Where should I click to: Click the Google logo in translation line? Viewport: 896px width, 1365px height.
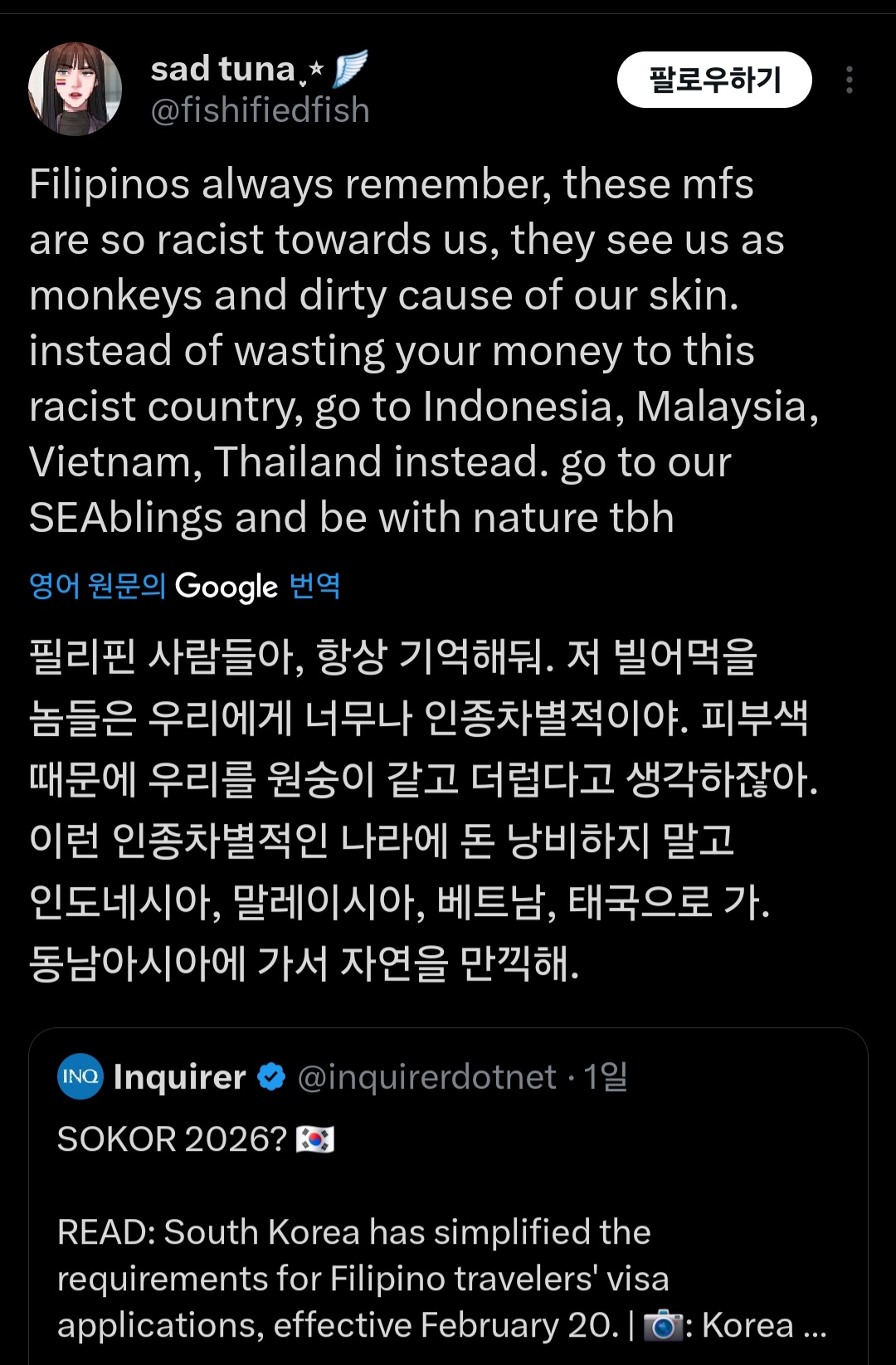click(x=226, y=587)
